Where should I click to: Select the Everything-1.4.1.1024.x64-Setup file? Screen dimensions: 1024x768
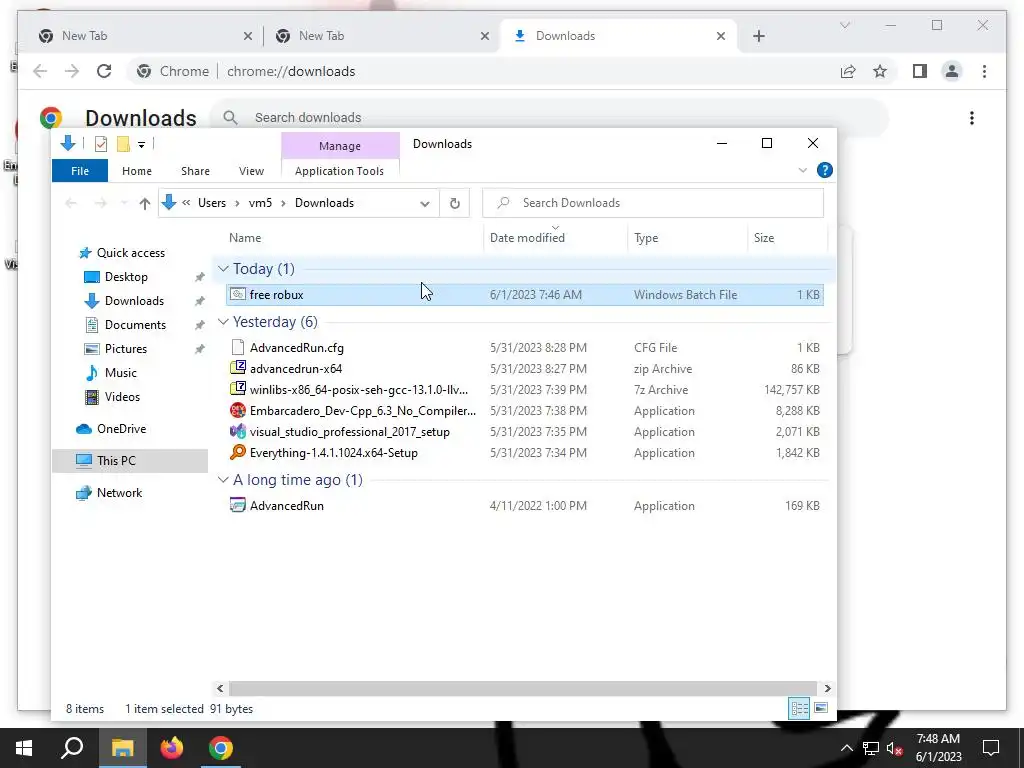coord(525,453)
